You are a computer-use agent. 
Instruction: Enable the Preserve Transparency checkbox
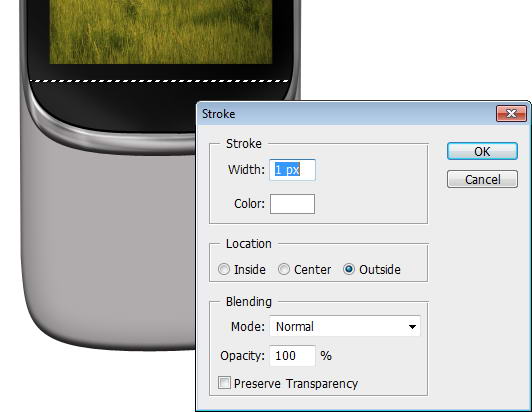(x=224, y=383)
